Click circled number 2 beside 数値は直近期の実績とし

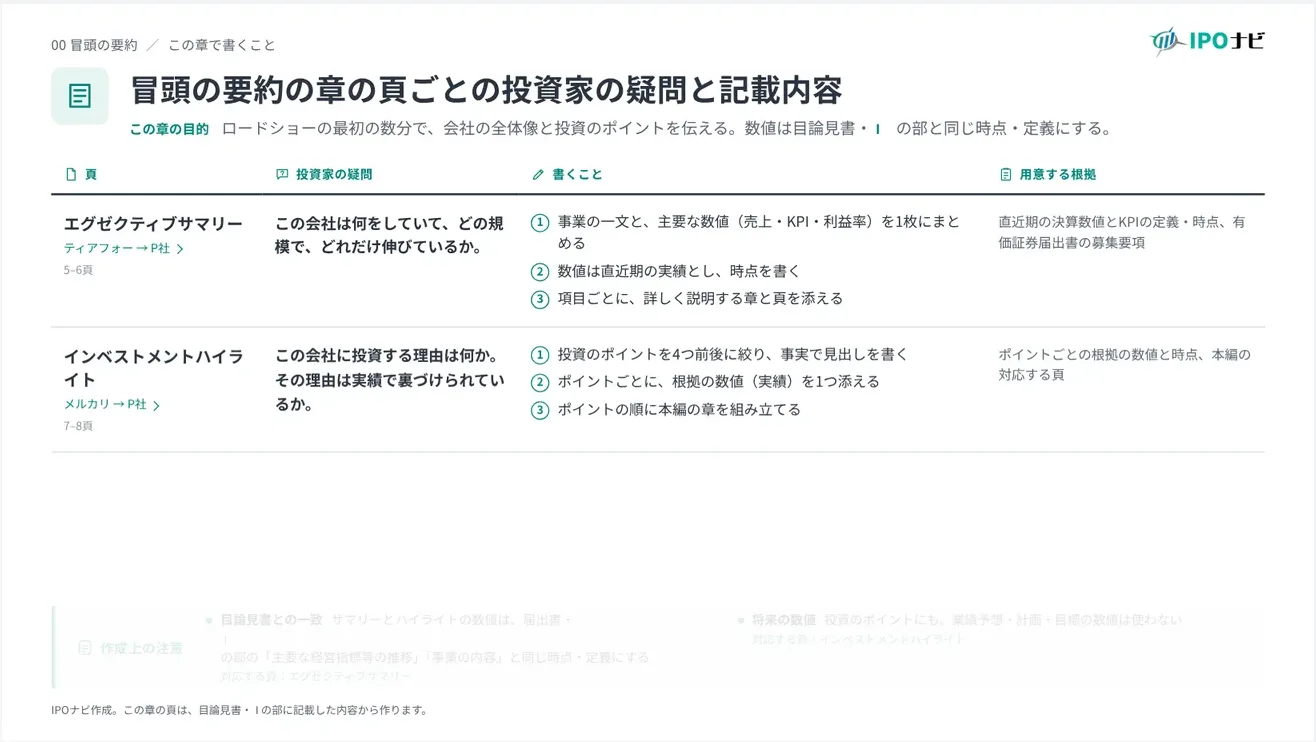coord(540,271)
